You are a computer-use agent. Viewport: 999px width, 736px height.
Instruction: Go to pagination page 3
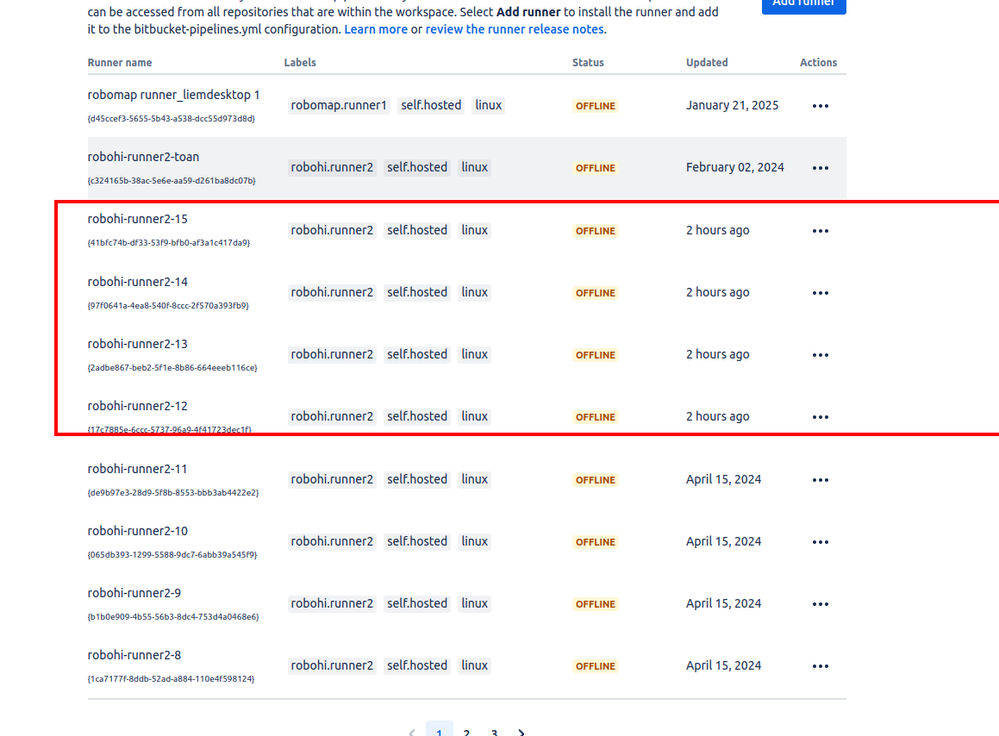coord(494,732)
